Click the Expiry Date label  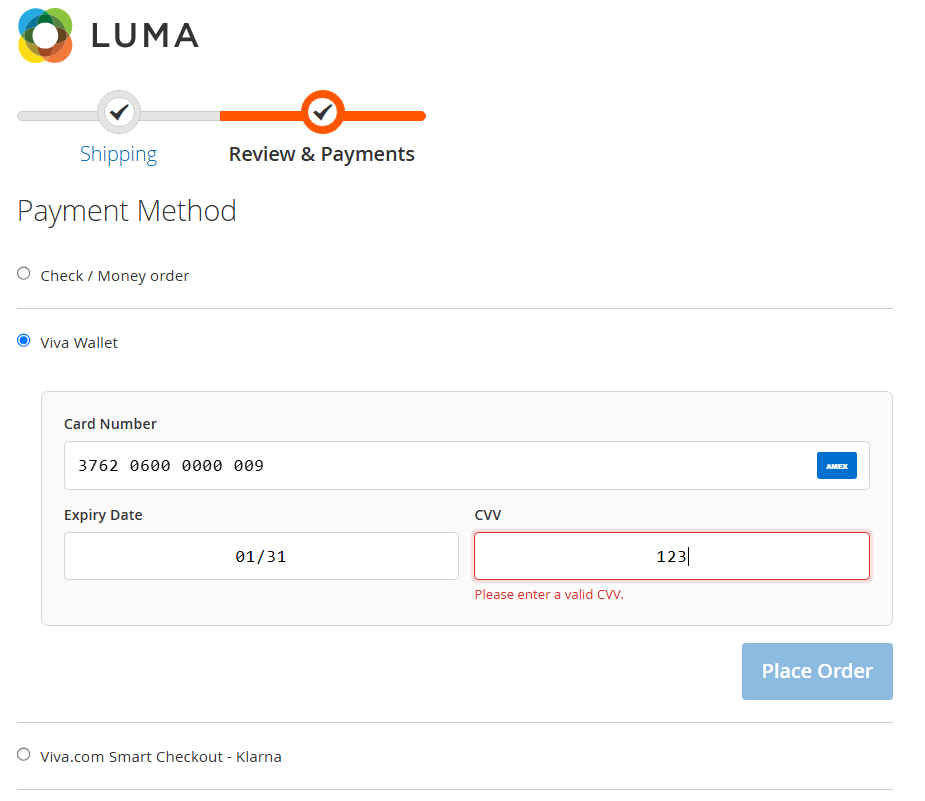coord(103,515)
